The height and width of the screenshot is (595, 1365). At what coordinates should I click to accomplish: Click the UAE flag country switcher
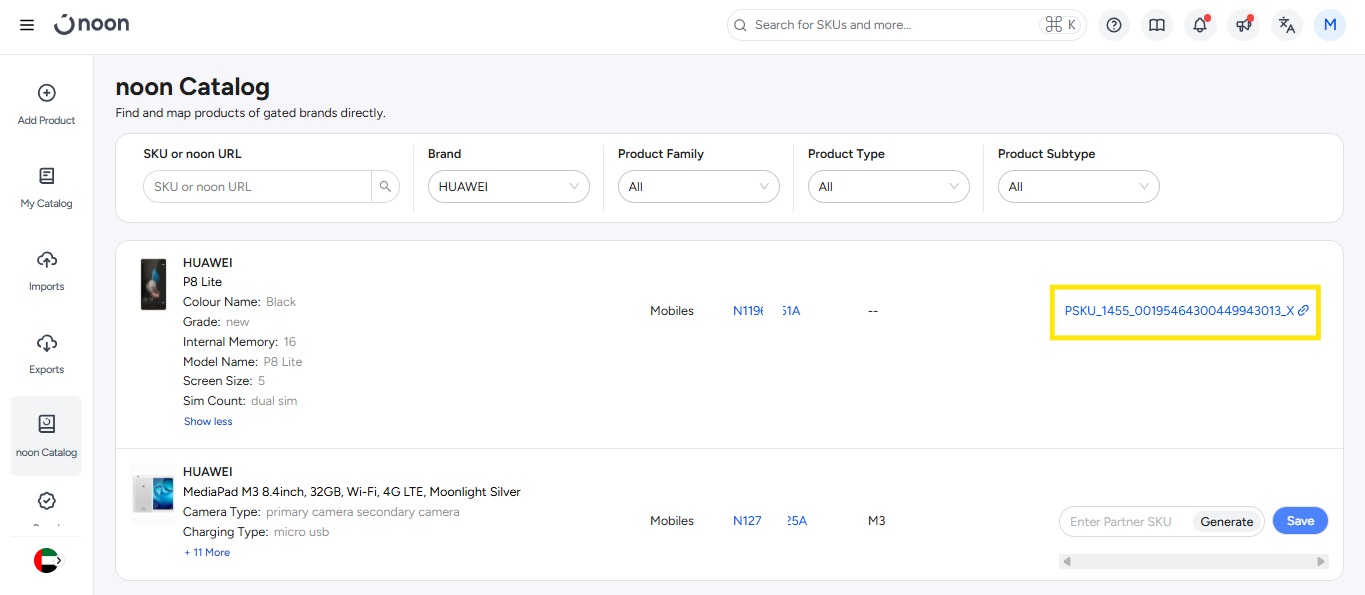[x=47, y=561]
